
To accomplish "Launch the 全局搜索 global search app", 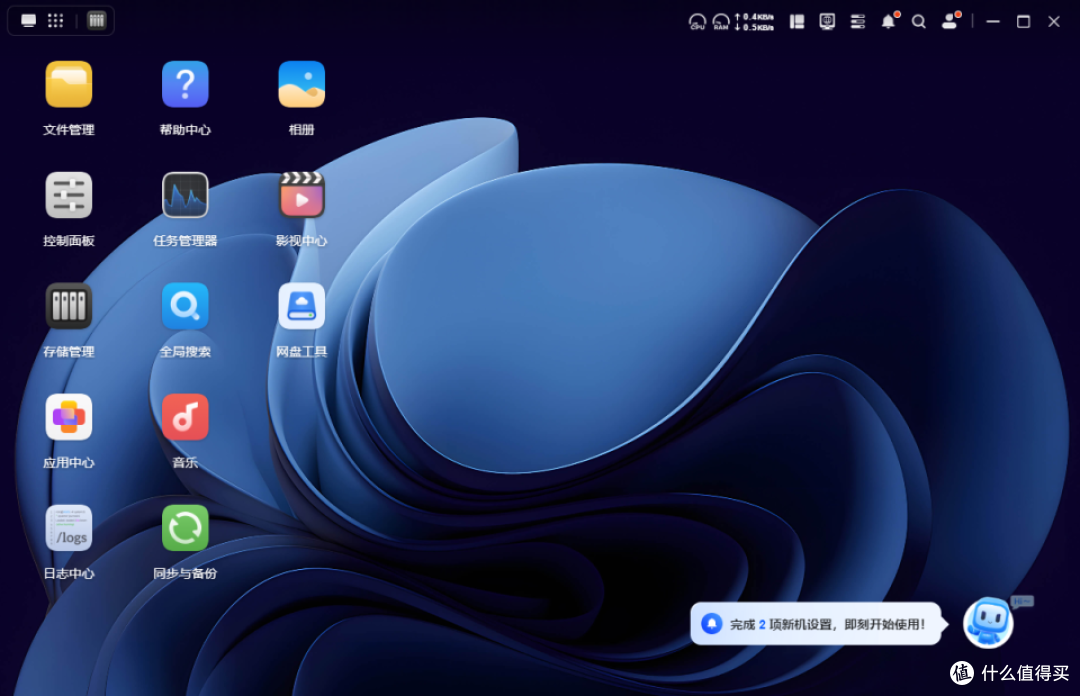I will coord(185,307).
